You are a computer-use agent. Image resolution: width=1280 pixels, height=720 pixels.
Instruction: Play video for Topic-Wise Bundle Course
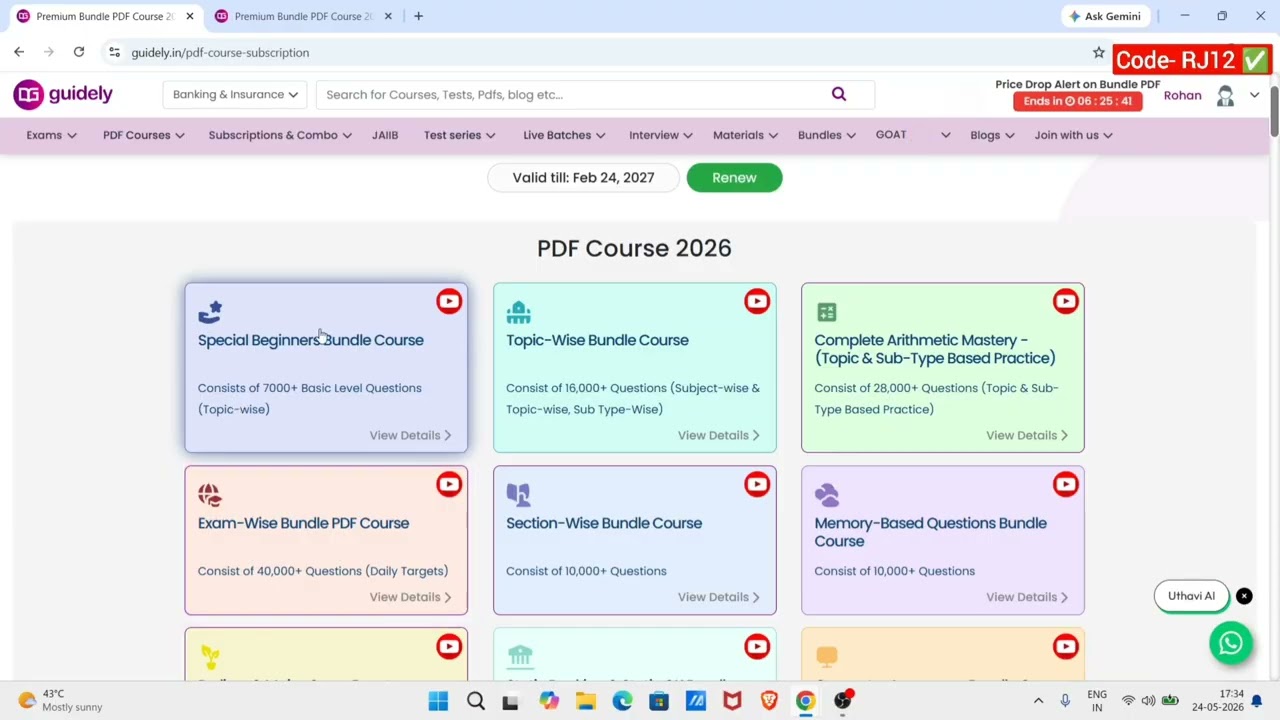(757, 301)
